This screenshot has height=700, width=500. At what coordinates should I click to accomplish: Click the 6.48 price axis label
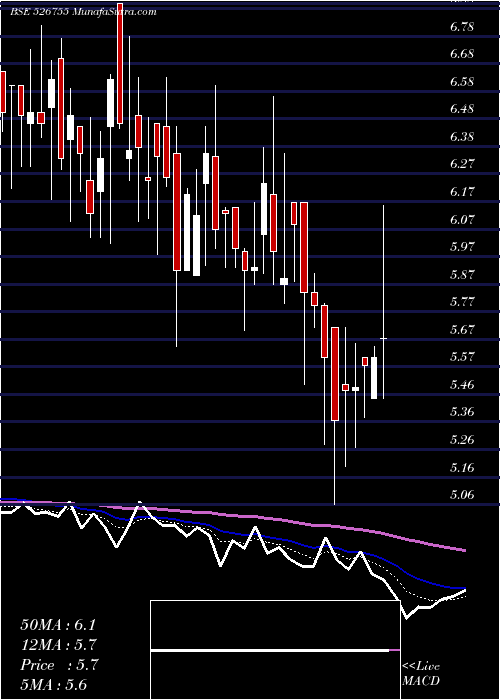462,109
